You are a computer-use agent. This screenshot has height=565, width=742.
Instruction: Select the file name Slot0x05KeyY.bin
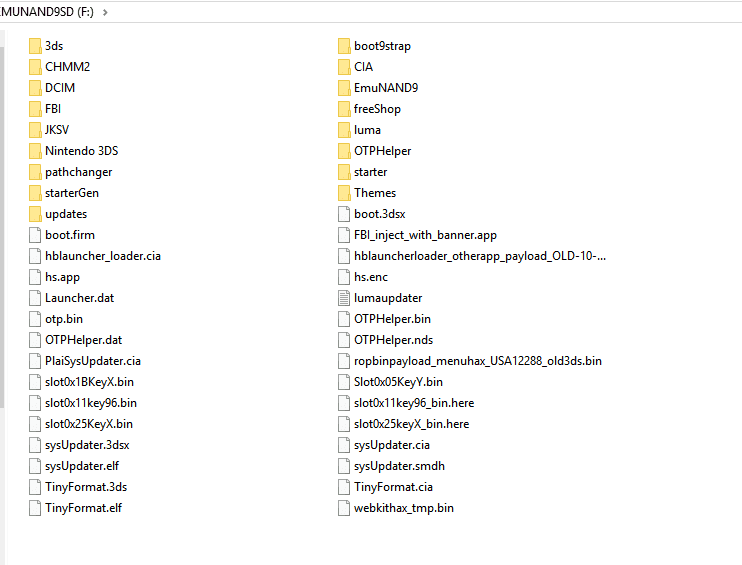point(398,382)
